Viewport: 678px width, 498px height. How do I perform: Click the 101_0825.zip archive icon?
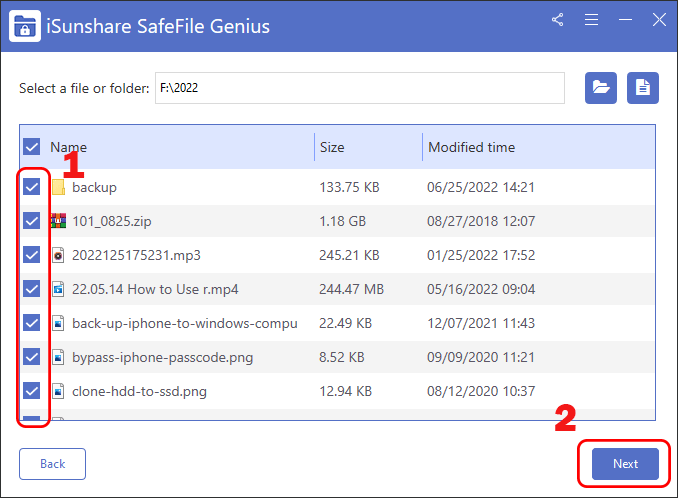point(58,221)
